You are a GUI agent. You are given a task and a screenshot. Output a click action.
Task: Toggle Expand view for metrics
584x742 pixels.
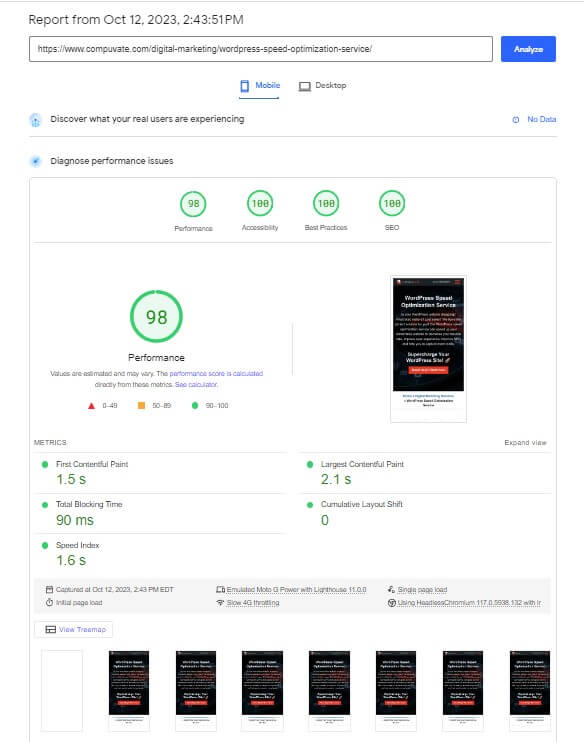(525, 442)
